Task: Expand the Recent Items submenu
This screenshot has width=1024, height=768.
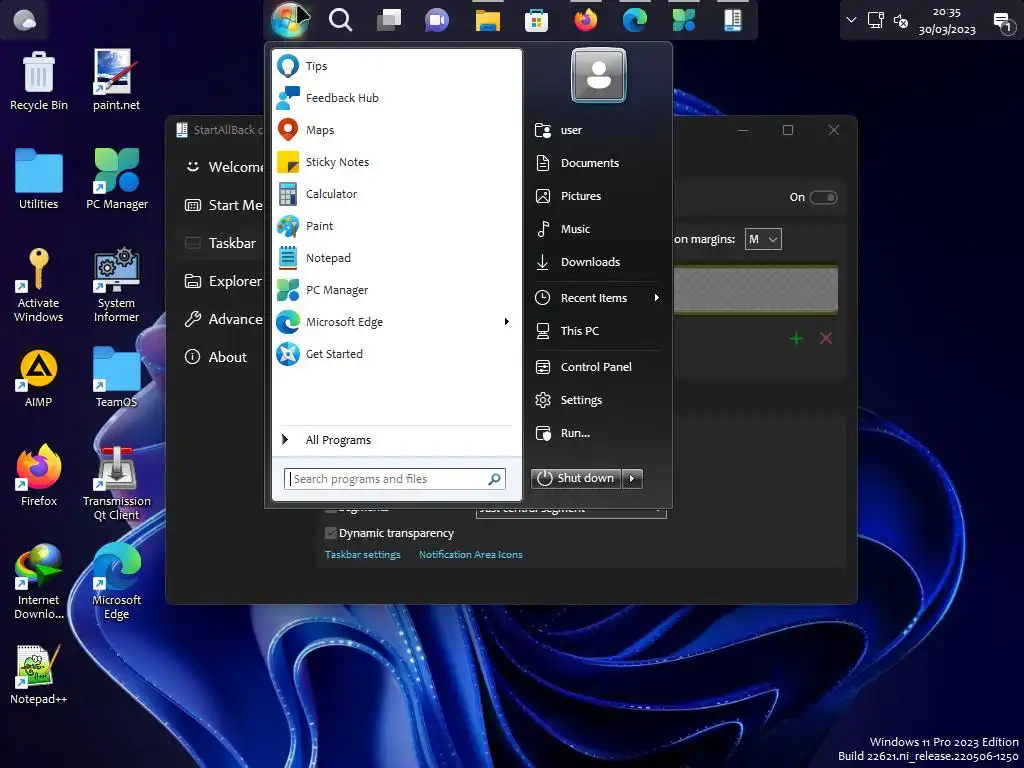Action: [596, 298]
